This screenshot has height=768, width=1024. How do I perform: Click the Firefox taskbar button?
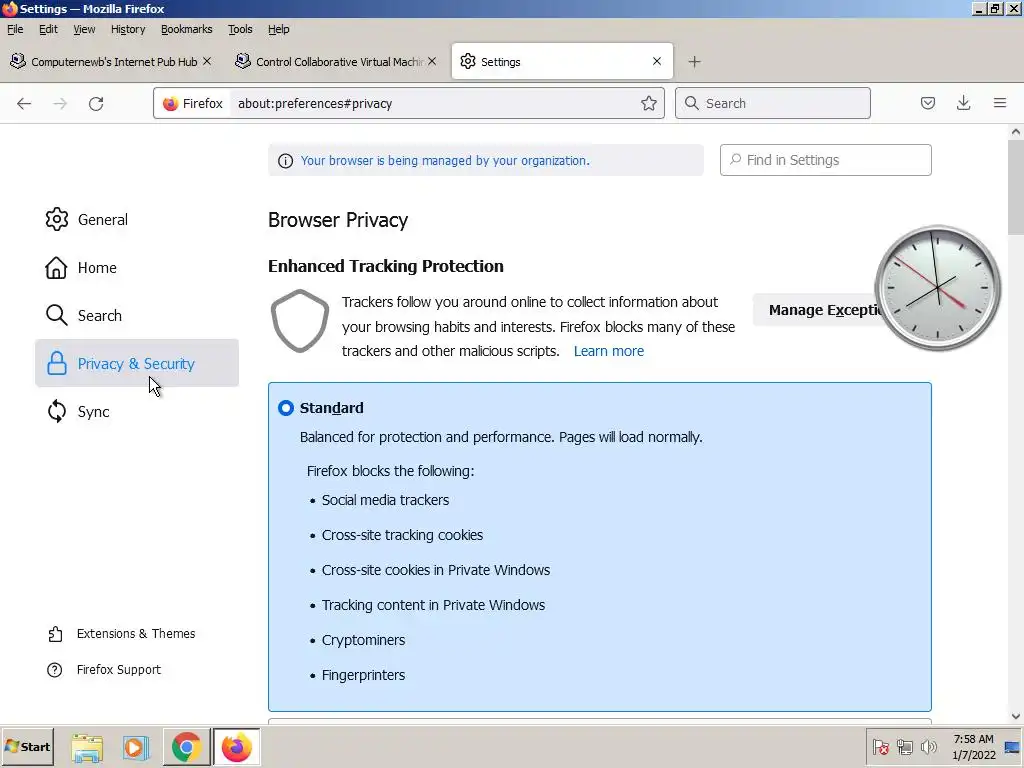click(x=236, y=747)
